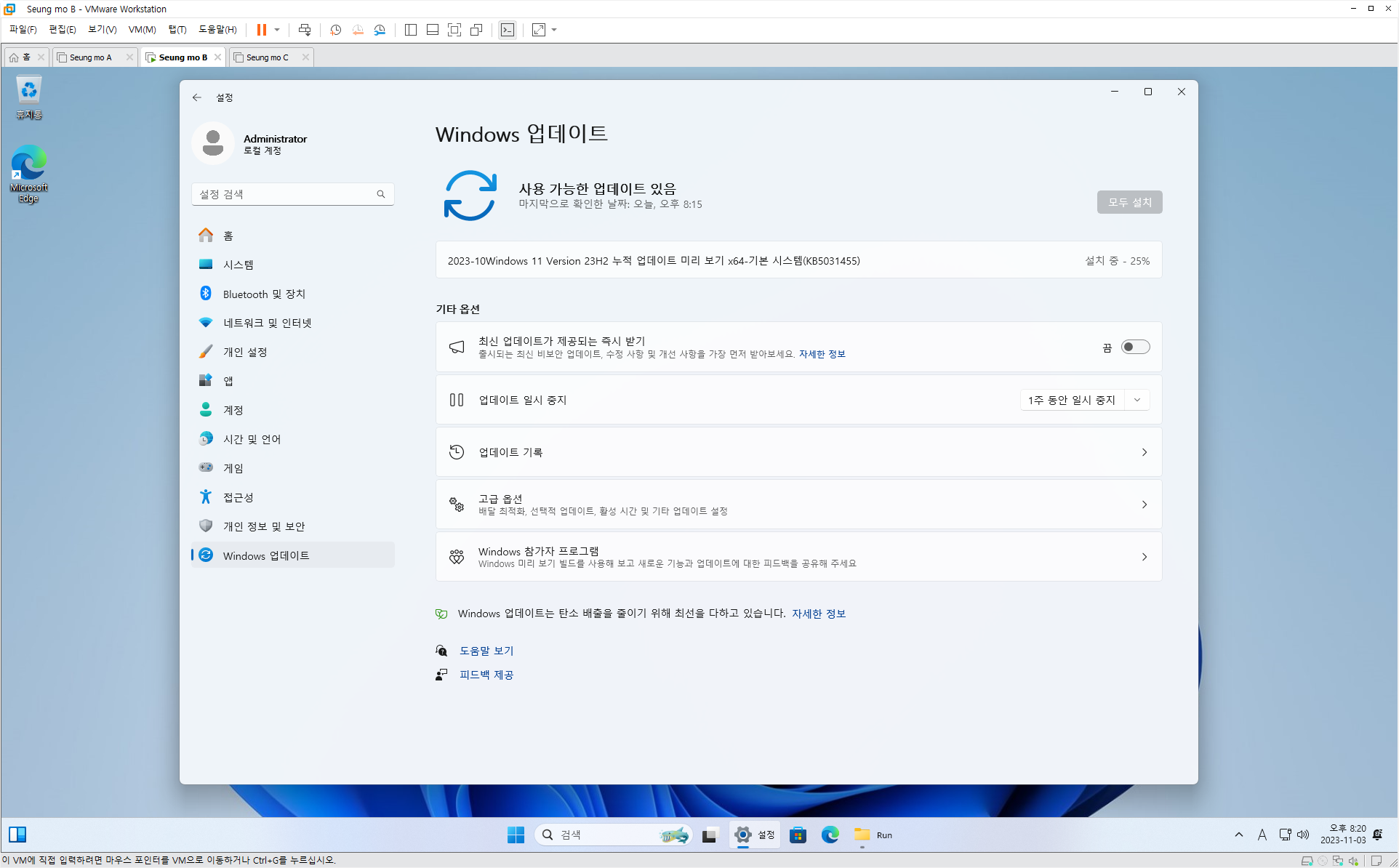Click the take snapshot icon
The height and width of the screenshot is (868, 1399).
[x=335, y=30]
